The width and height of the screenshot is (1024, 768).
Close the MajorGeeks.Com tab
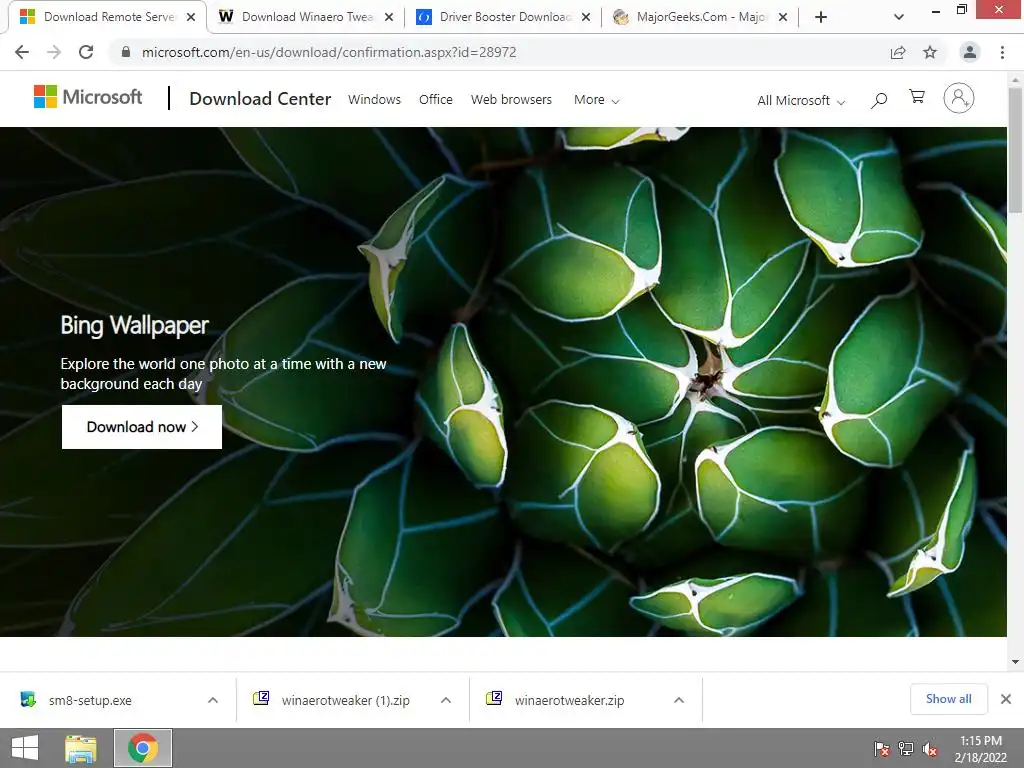pos(783,17)
